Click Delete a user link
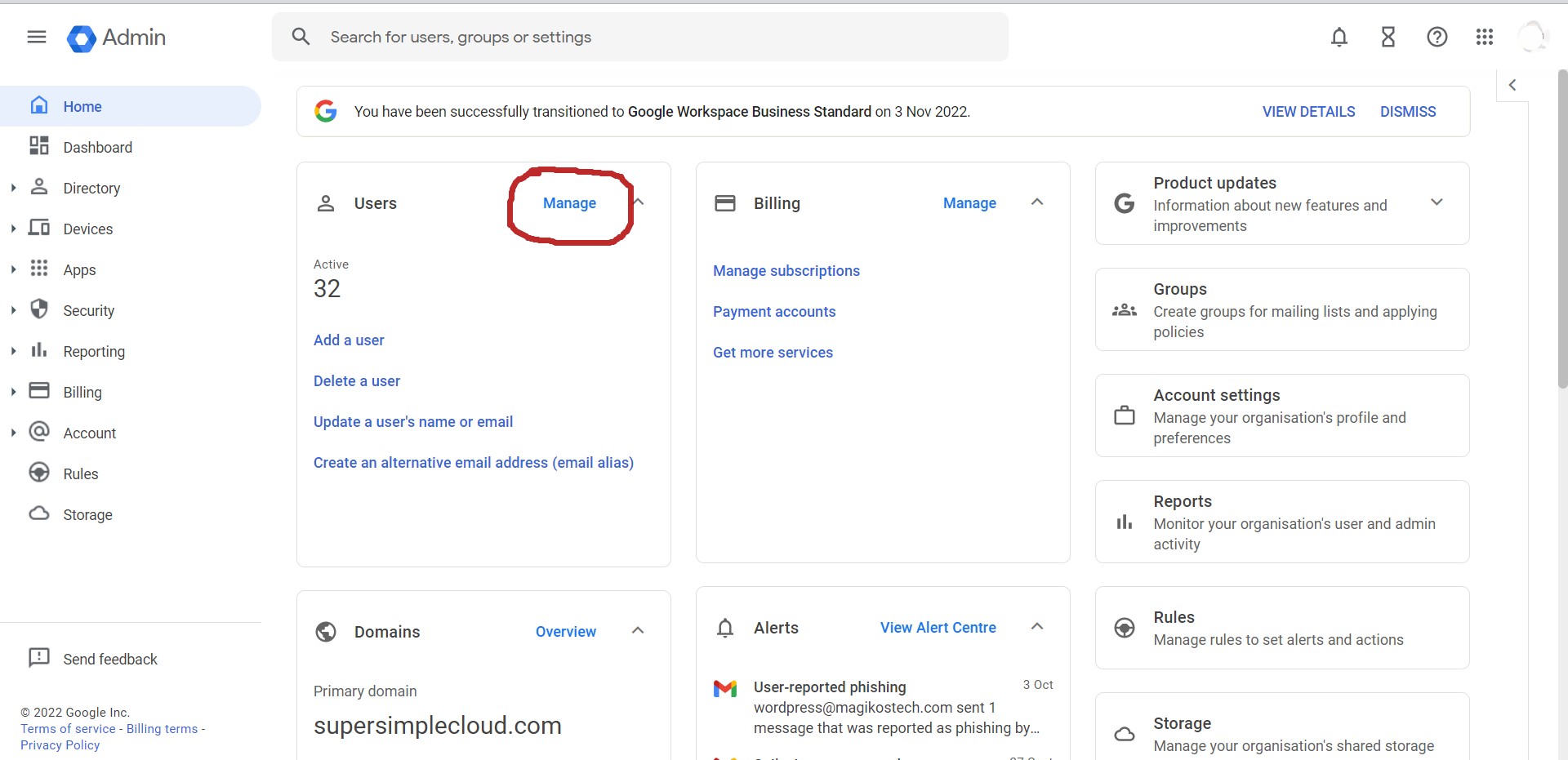Image resolution: width=1568 pixels, height=760 pixels. [357, 381]
